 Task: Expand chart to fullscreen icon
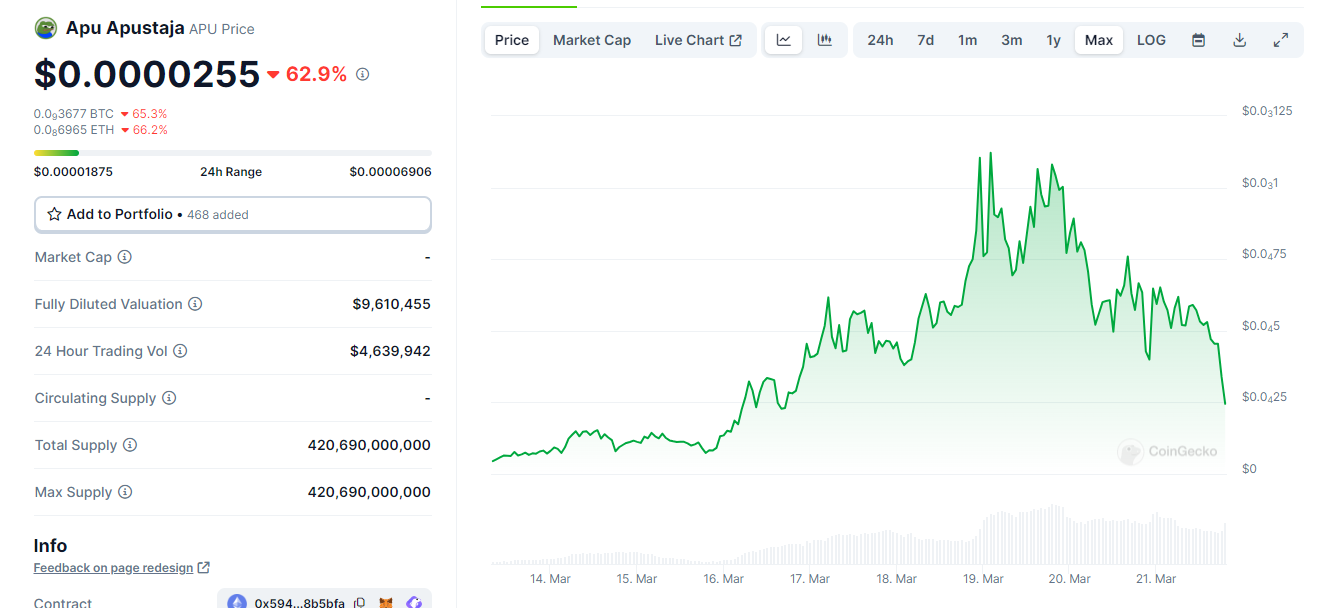[1281, 40]
